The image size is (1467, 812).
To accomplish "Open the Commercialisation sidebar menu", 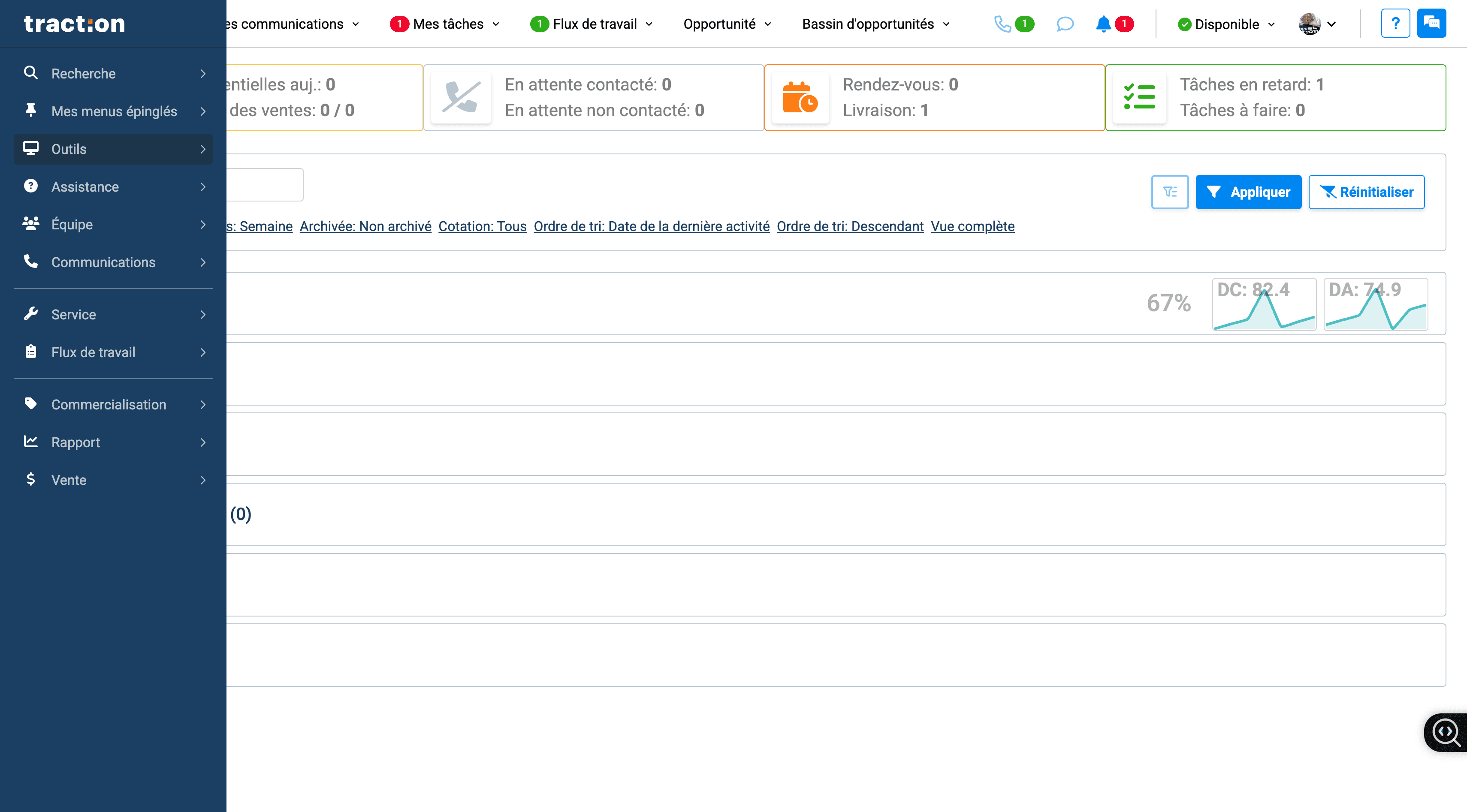I will point(113,405).
